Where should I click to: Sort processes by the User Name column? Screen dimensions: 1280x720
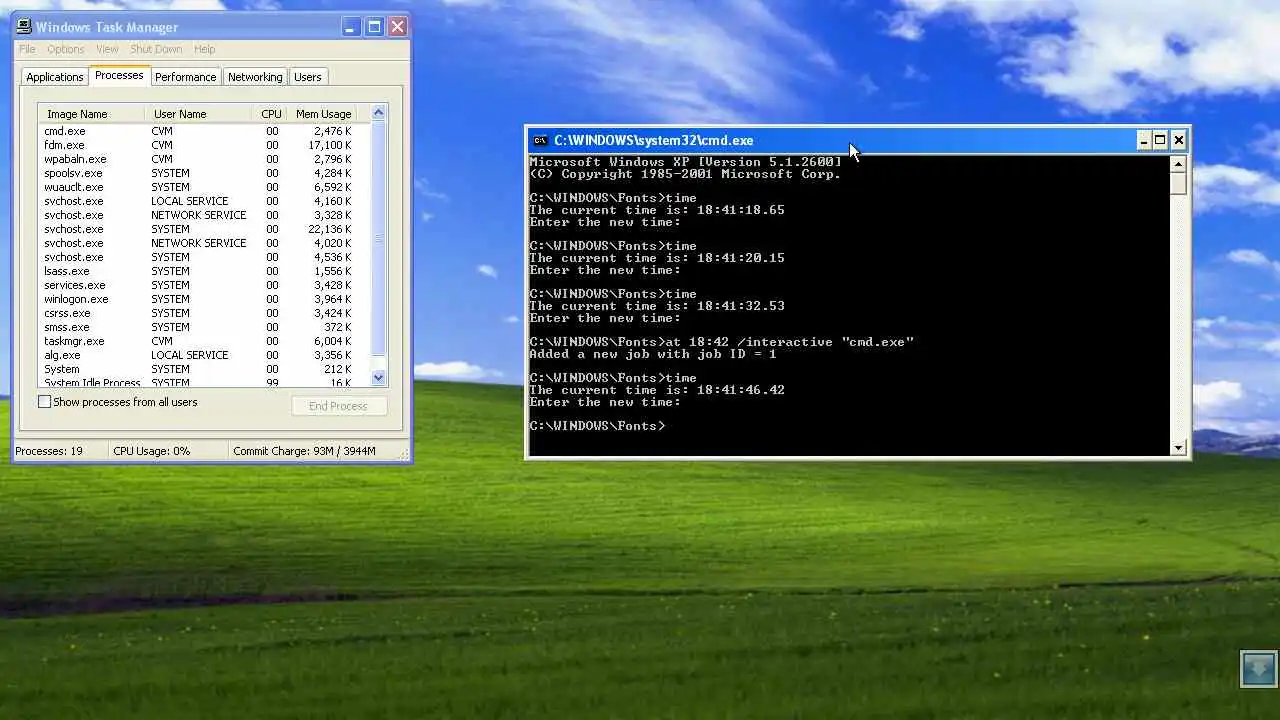tap(198, 114)
